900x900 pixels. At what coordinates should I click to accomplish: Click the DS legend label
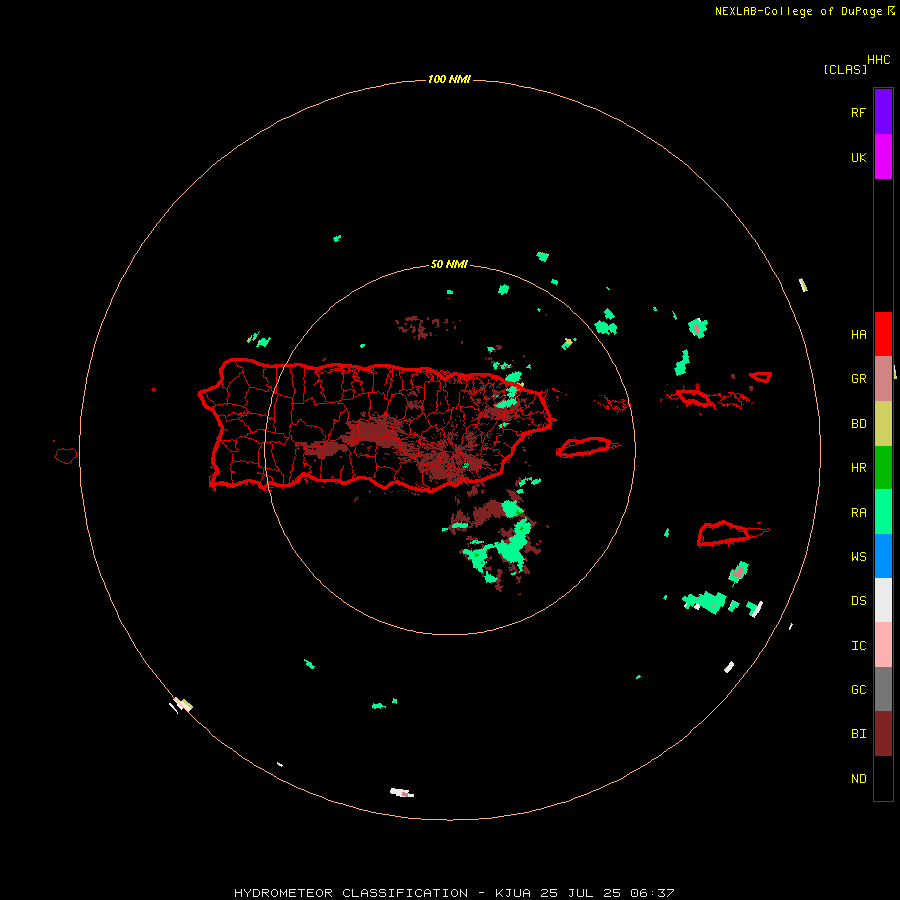[x=858, y=601]
